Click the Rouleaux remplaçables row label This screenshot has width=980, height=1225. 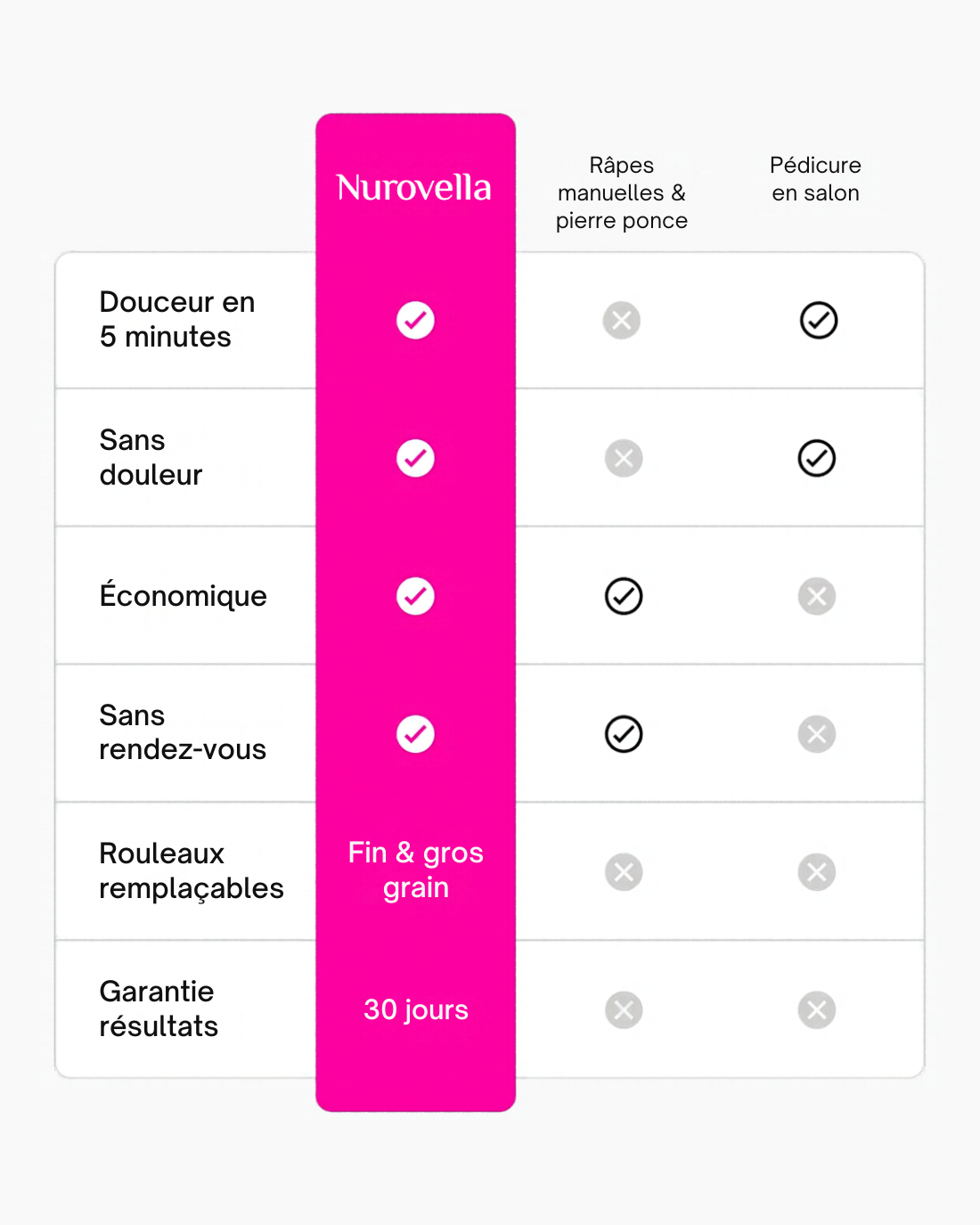pyautogui.click(x=192, y=870)
